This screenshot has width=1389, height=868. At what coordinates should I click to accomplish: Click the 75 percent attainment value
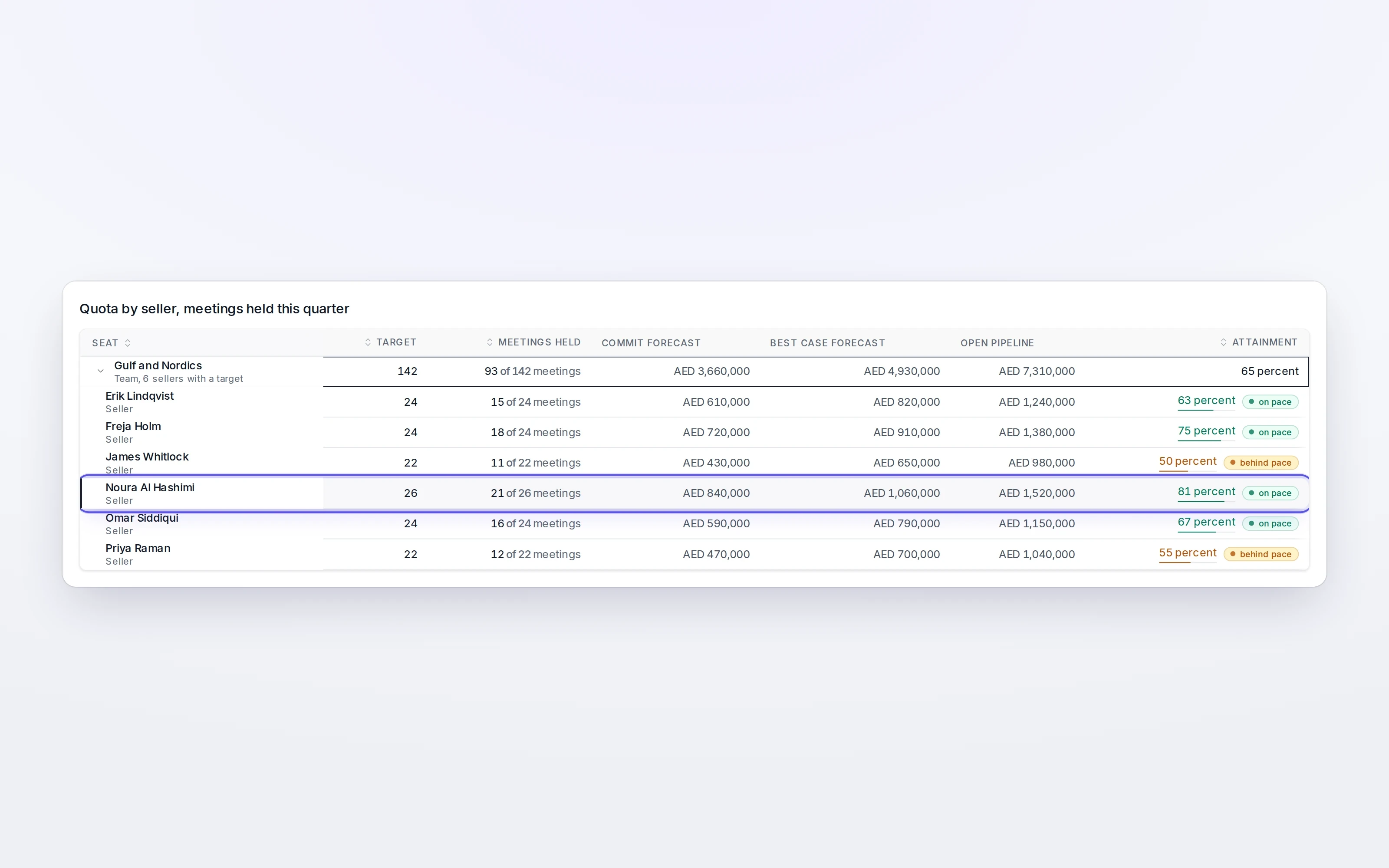tap(1206, 431)
